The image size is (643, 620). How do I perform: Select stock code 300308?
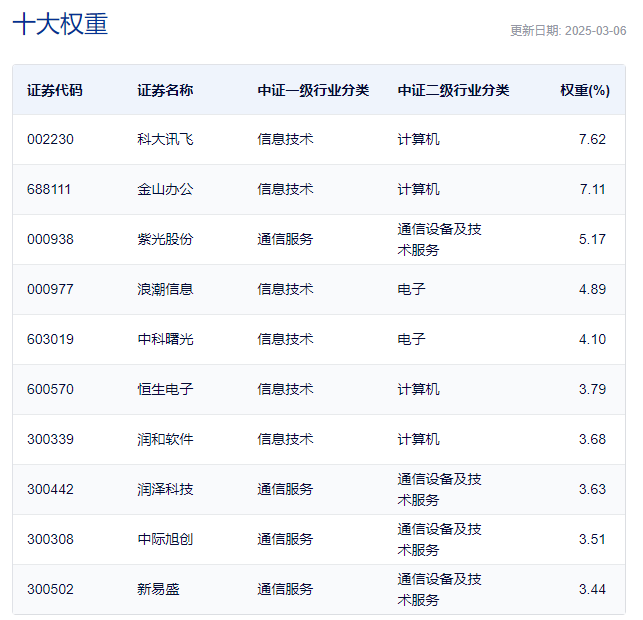pos(50,540)
